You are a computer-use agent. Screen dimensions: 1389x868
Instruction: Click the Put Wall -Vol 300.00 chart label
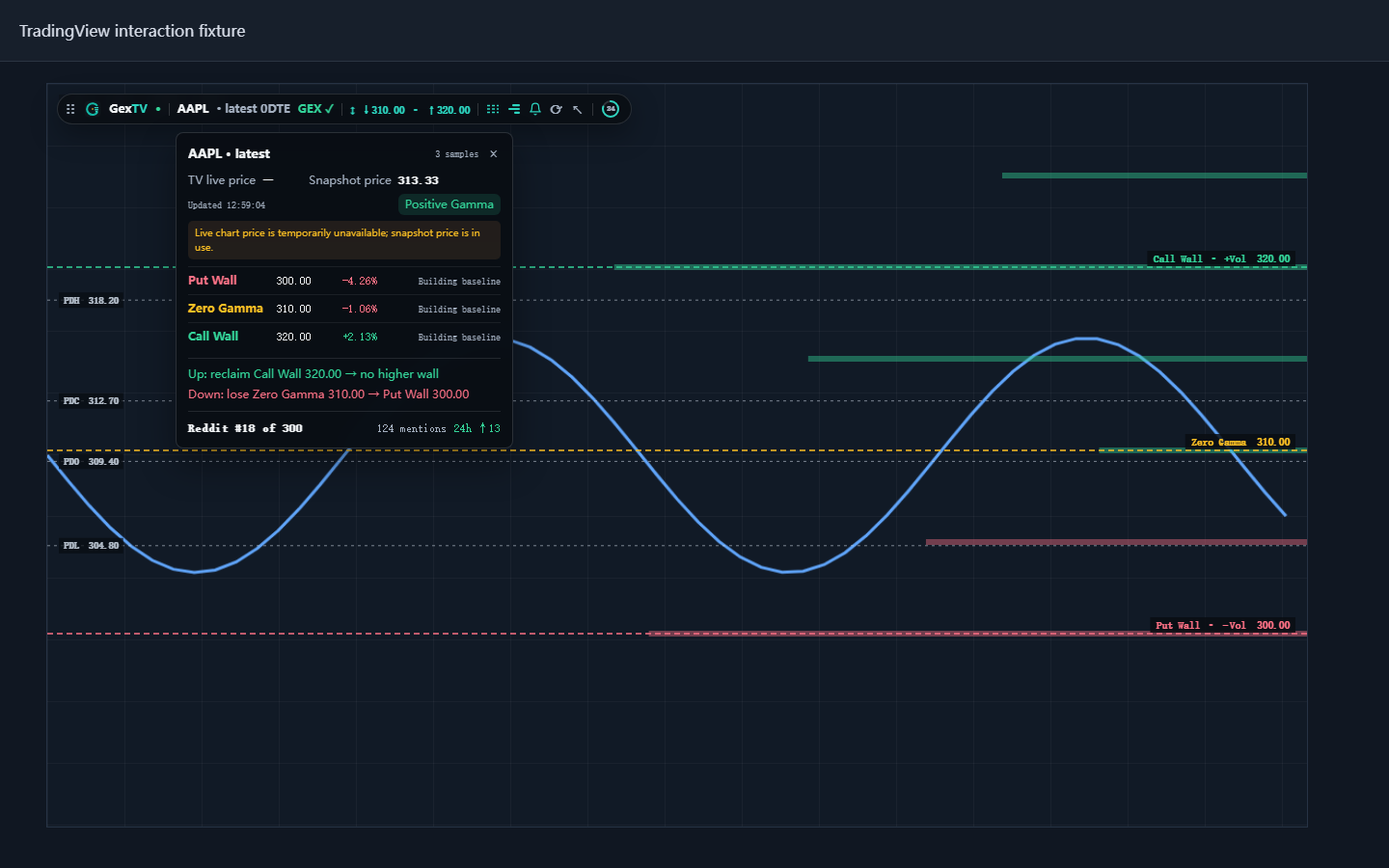pos(1223,625)
